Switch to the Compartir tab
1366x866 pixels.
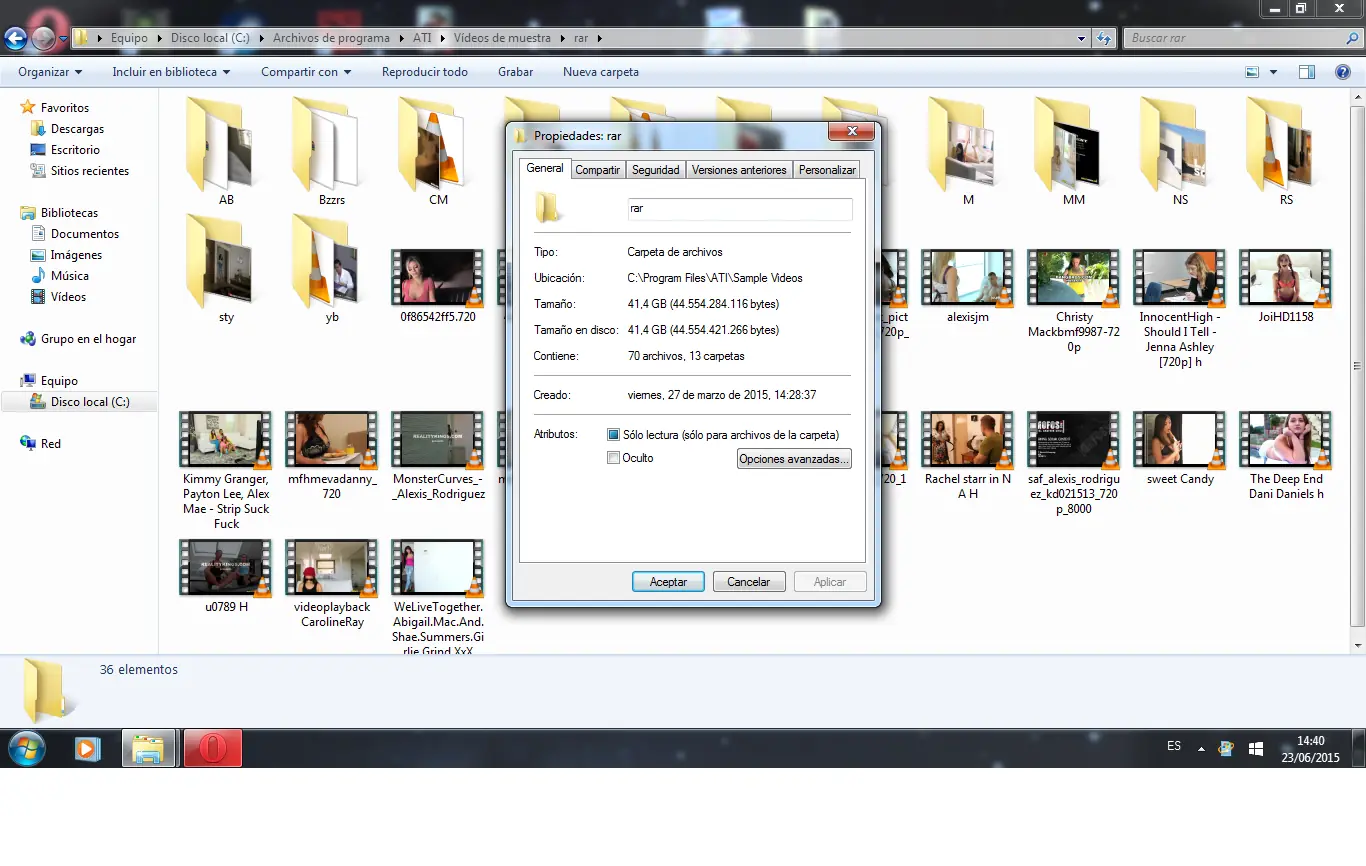click(598, 170)
